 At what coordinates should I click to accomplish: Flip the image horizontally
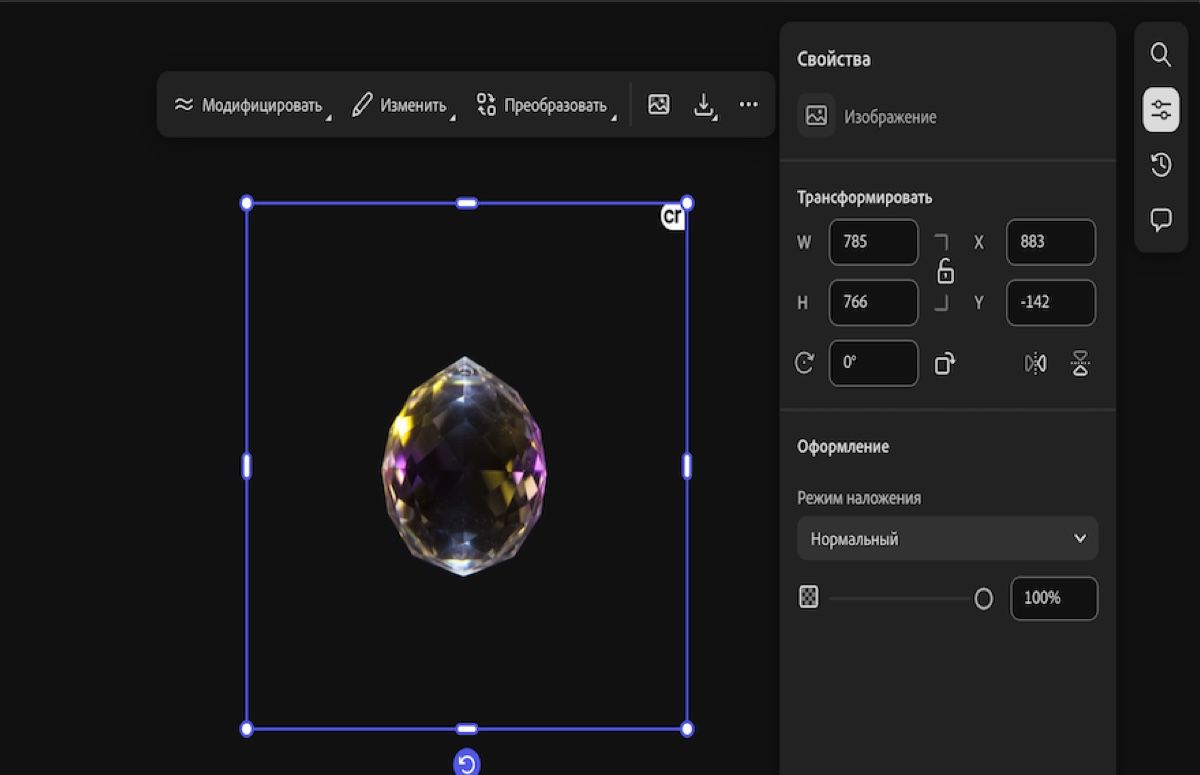[1036, 363]
